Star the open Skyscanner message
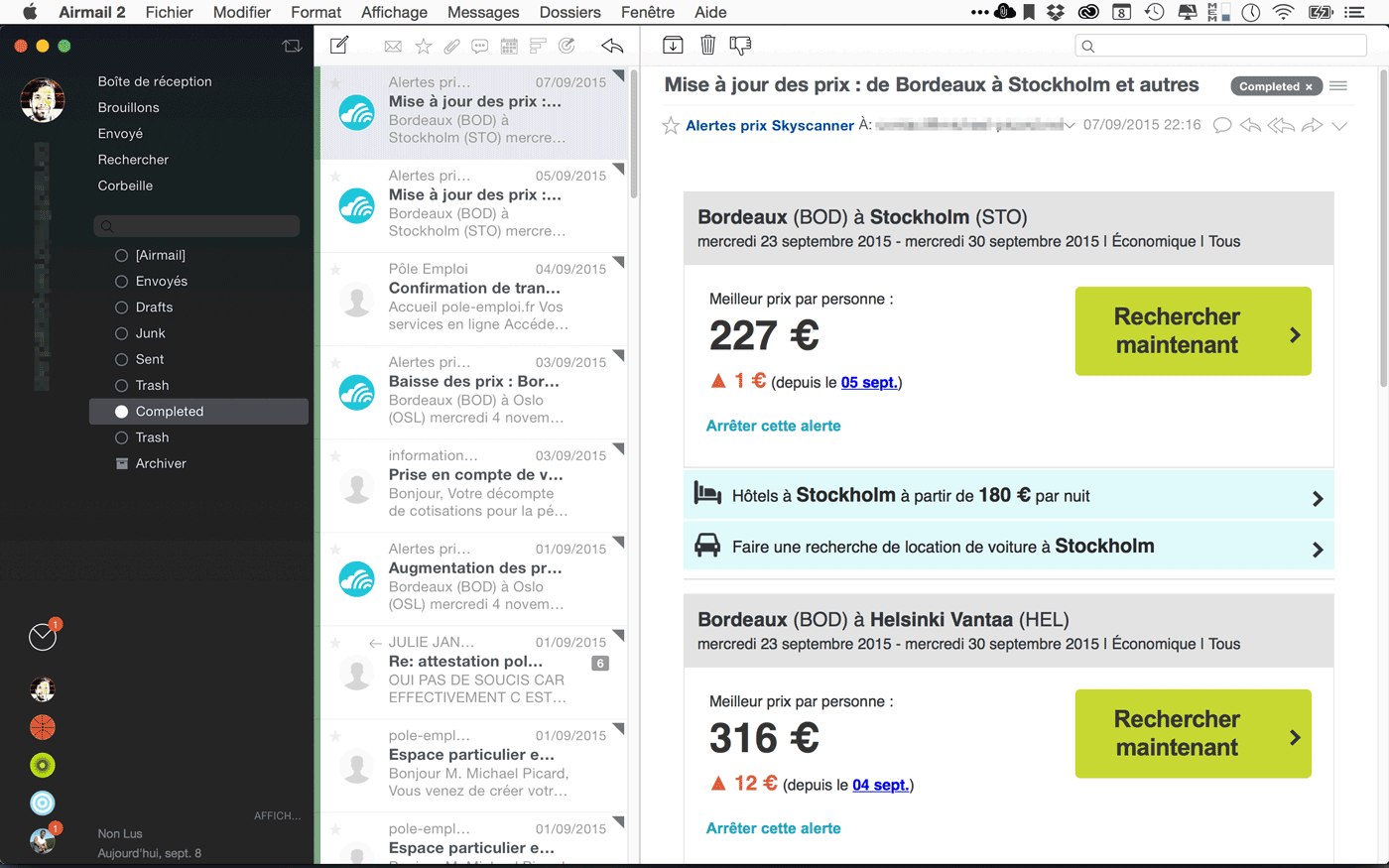The height and width of the screenshot is (868, 1389). tap(671, 125)
